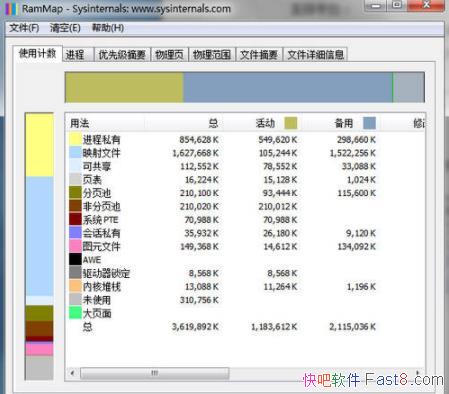Select the 内核堆栈 row label
This screenshot has width=449, height=394.
101,286
